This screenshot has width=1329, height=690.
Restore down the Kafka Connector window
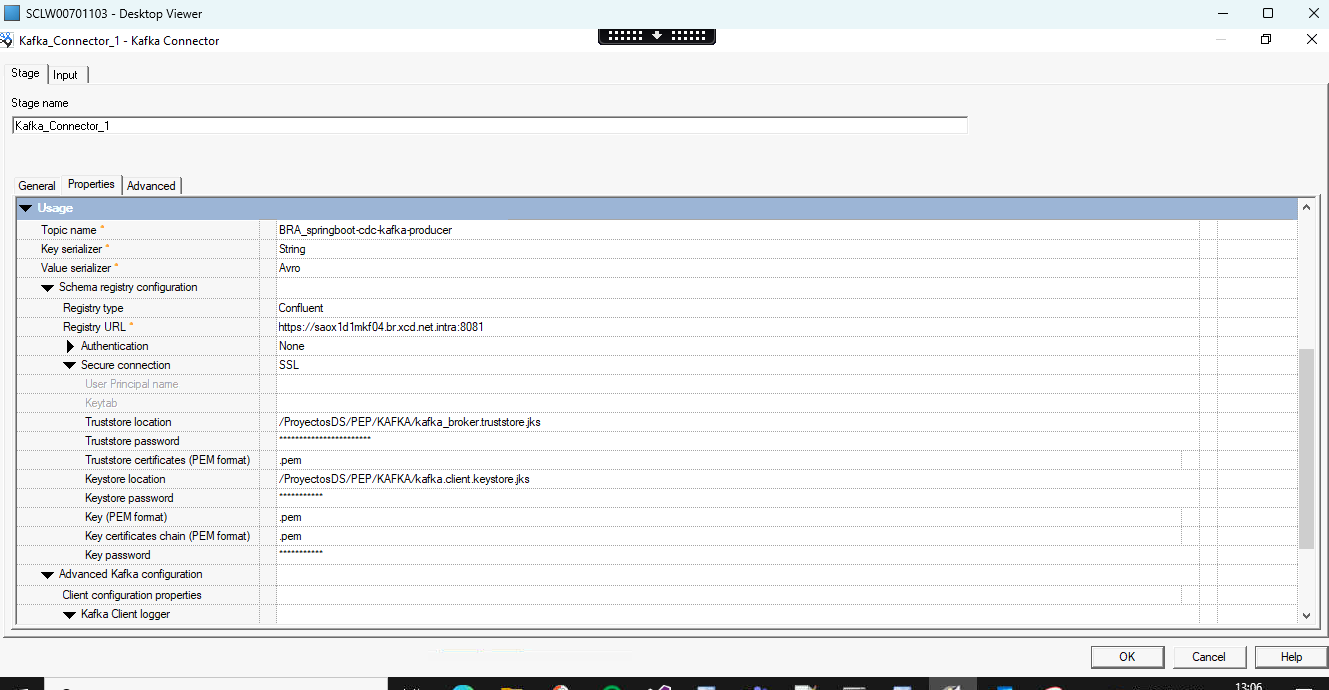1266,40
